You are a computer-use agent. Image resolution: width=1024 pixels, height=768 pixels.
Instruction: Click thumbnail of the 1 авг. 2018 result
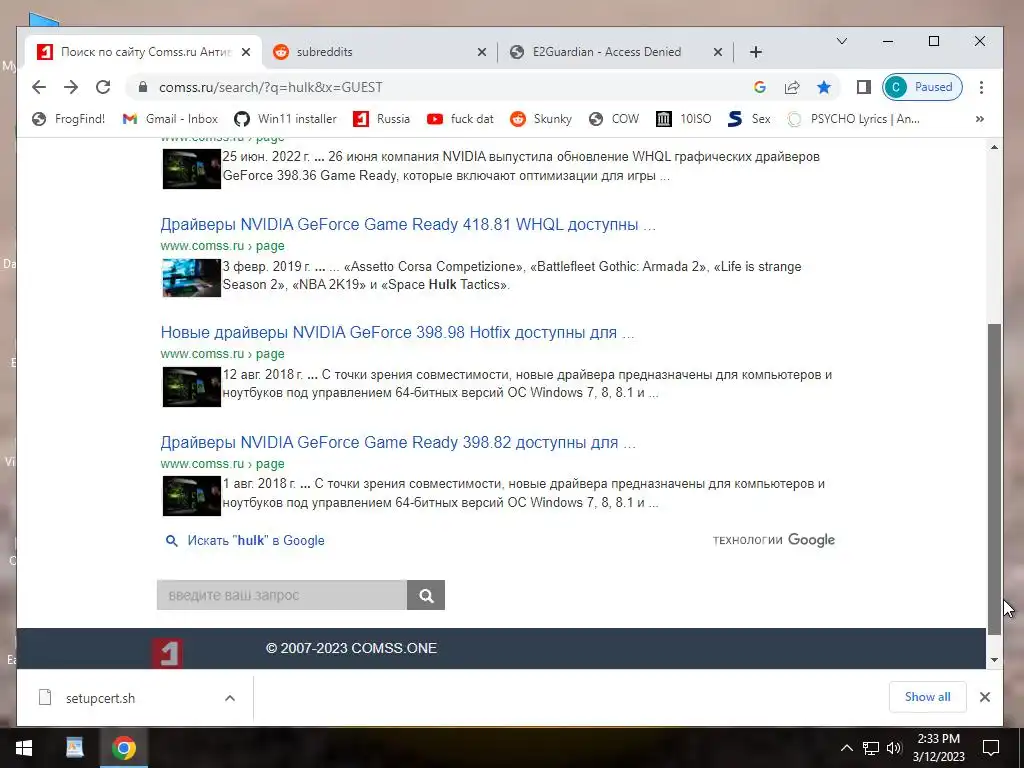[192, 496]
